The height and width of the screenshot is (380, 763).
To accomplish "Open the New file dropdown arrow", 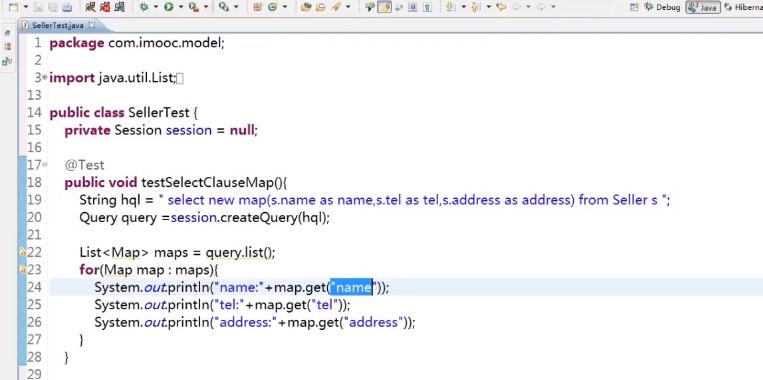I will pyautogui.click(x=26, y=7).
